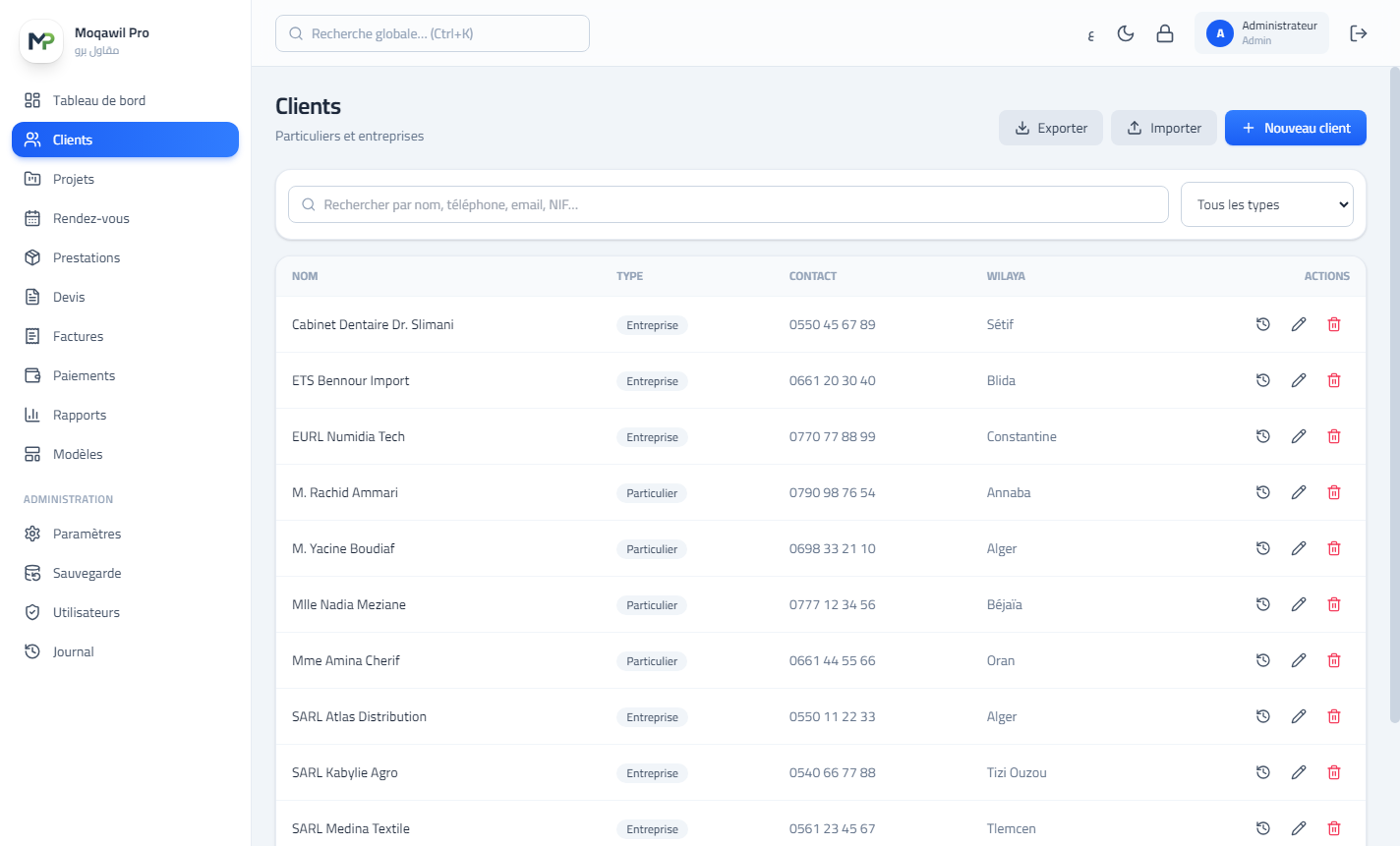Edit SARL Kabylie Agro record
The width and height of the screenshot is (1400, 846).
point(1299,772)
